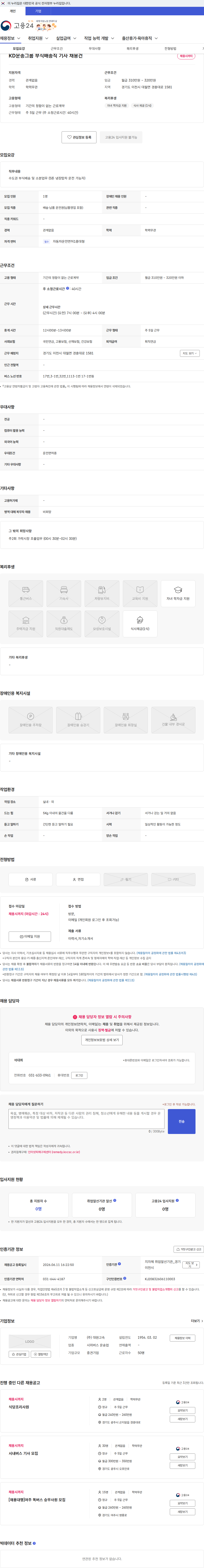204x1568 pixels.
Task: Click the 면접 screening step card
Action: (78, 880)
